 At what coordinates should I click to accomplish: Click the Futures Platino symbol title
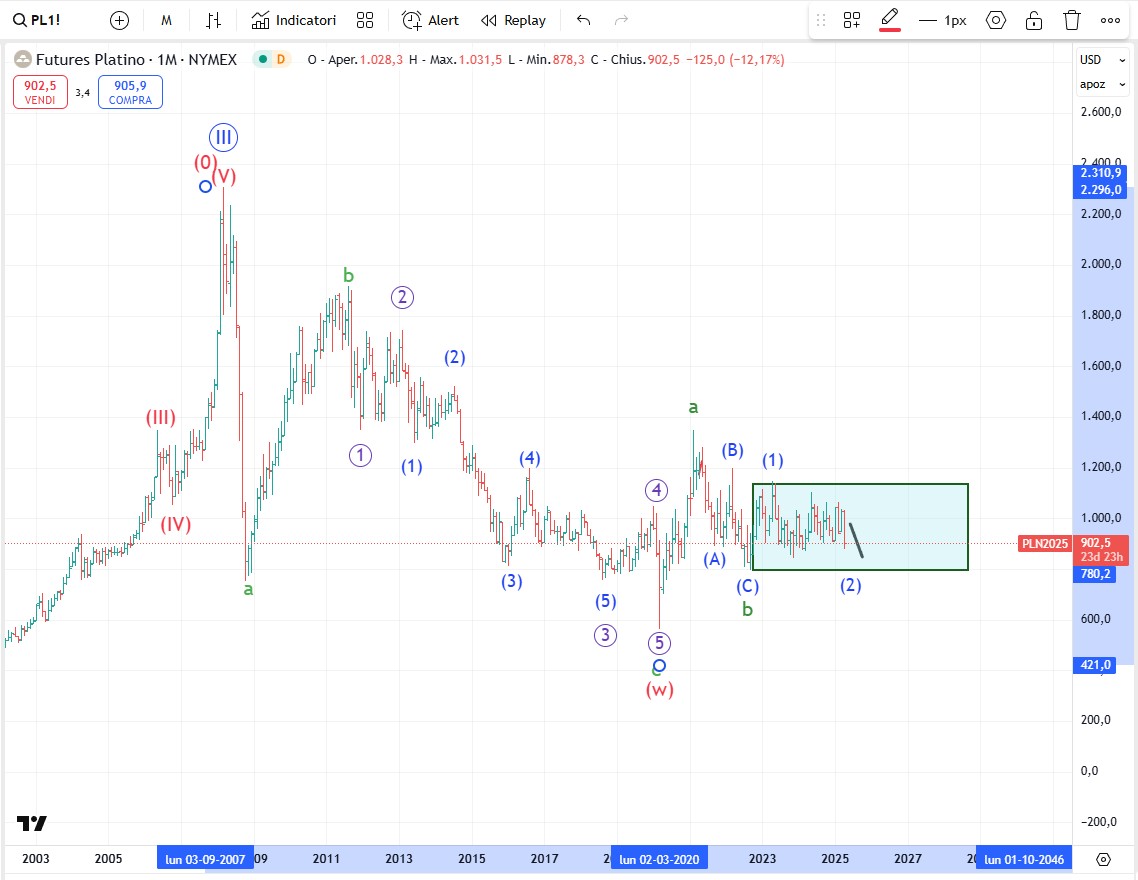[136, 59]
